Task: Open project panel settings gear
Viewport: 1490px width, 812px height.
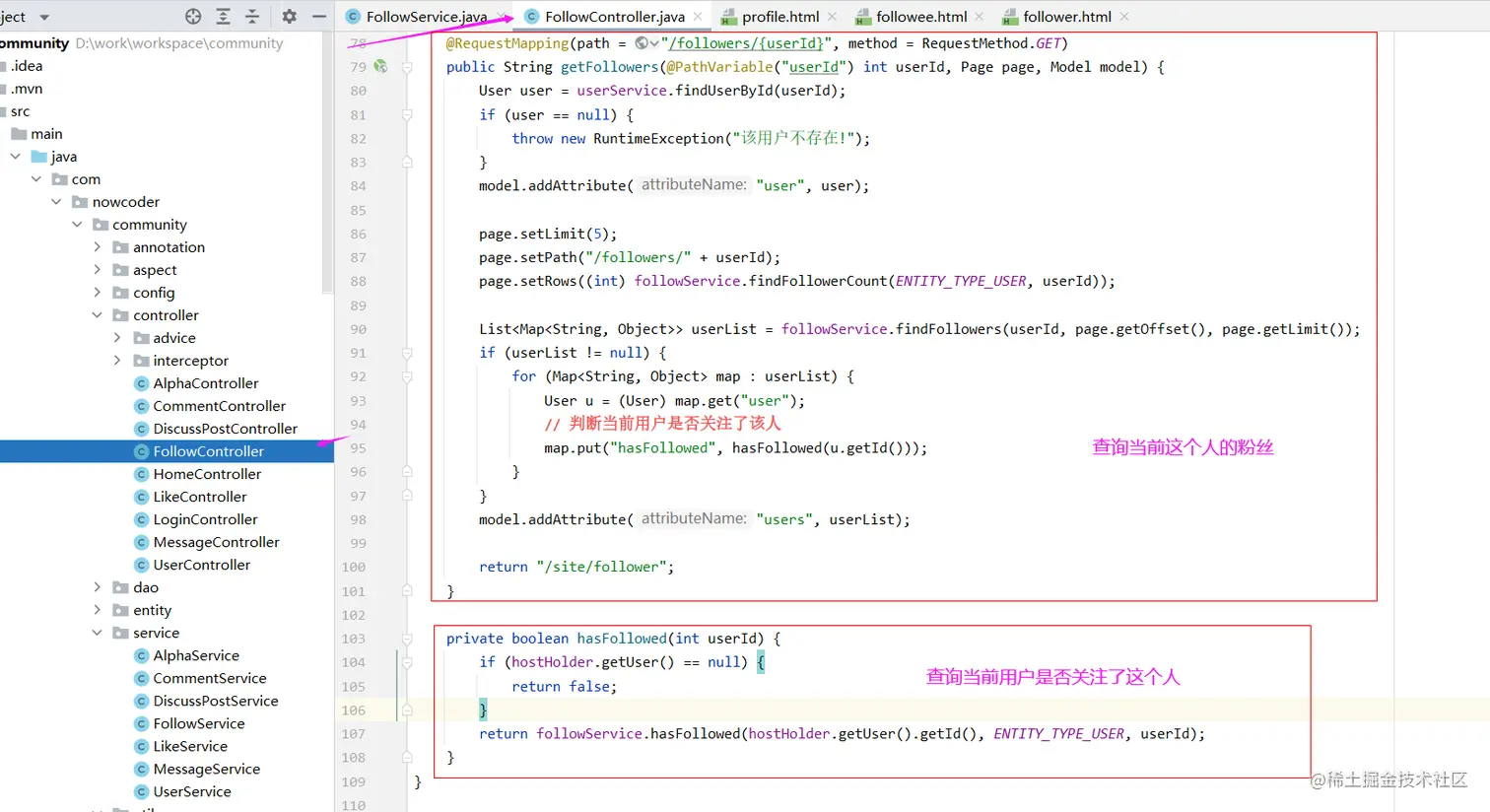Action: [289, 16]
